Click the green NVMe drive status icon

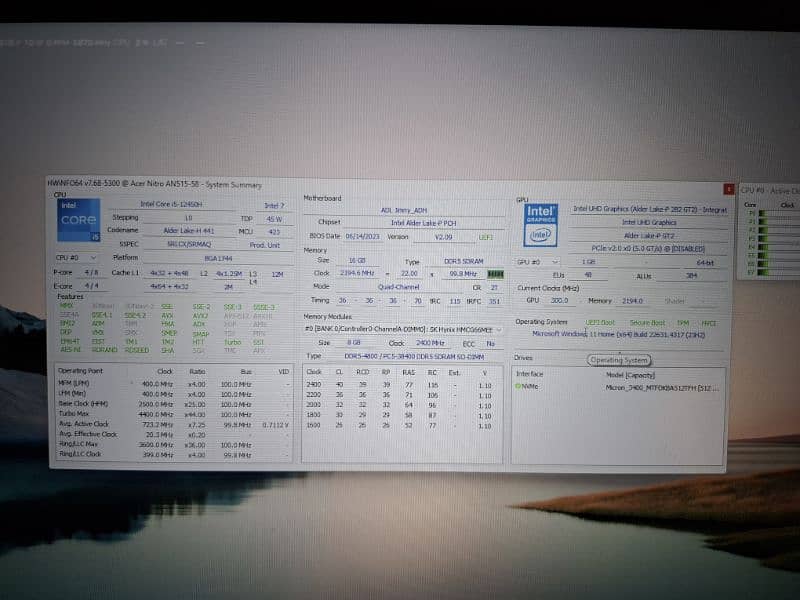pos(518,385)
